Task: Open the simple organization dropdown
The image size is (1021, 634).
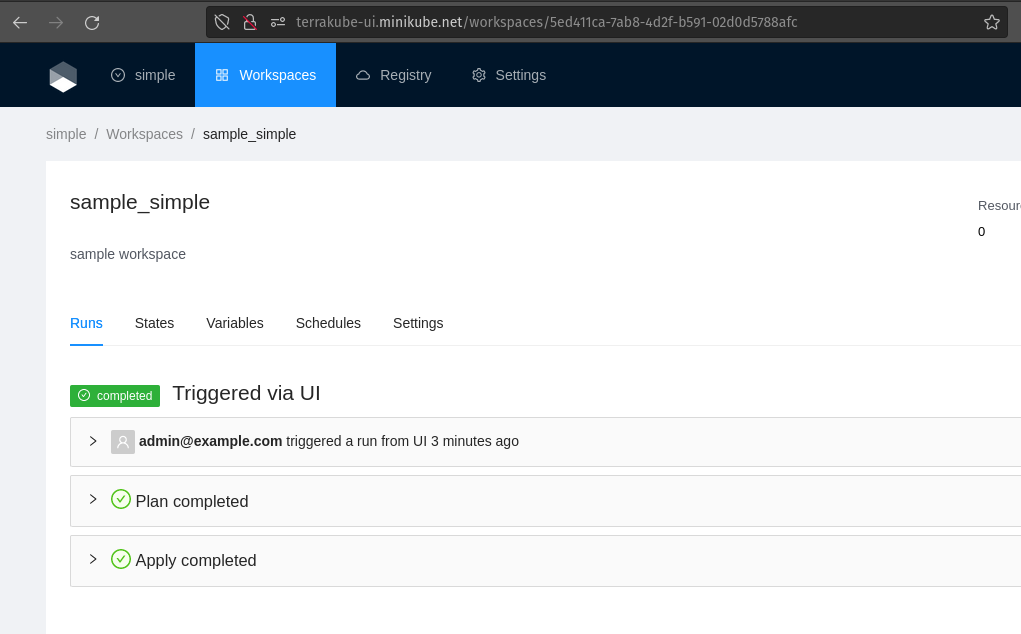Action: [x=143, y=75]
